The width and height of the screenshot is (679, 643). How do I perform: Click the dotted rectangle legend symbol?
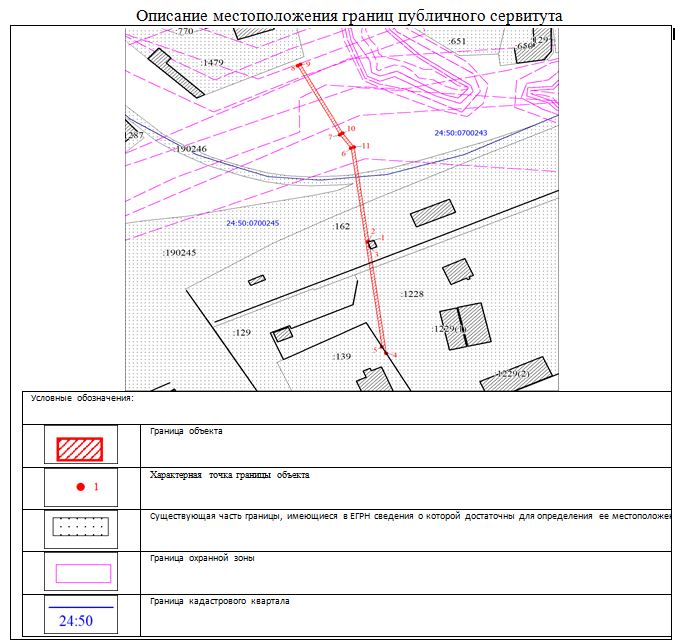click(x=80, y=526)
